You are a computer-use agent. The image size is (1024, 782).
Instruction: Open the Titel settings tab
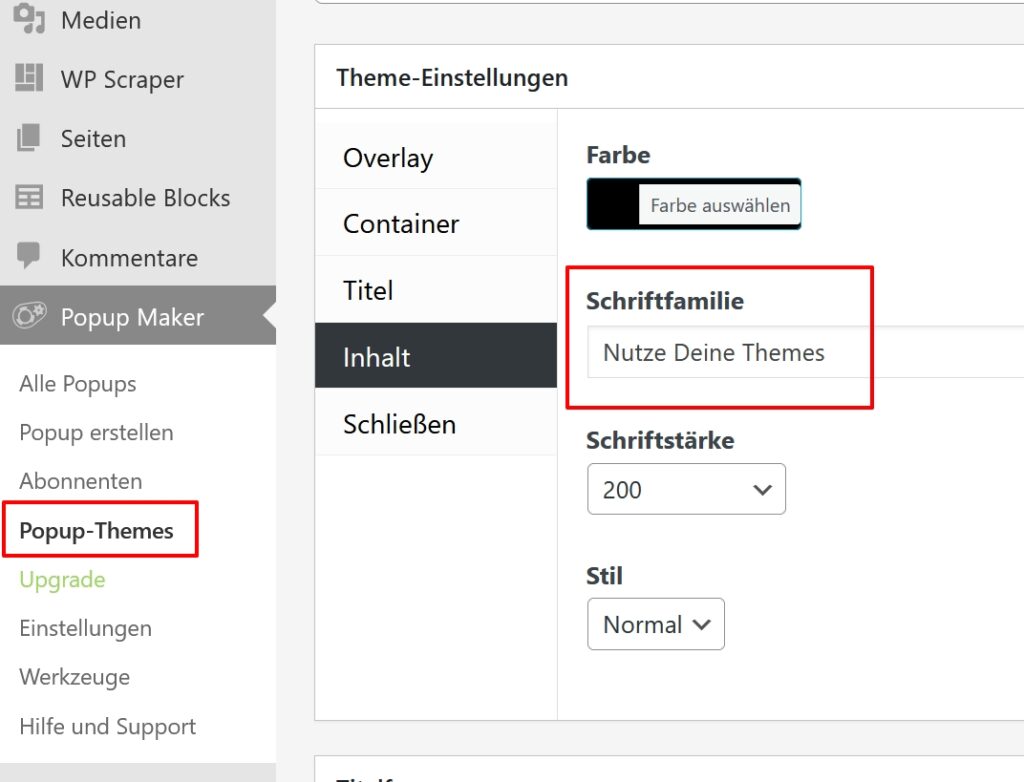point(368,291)
